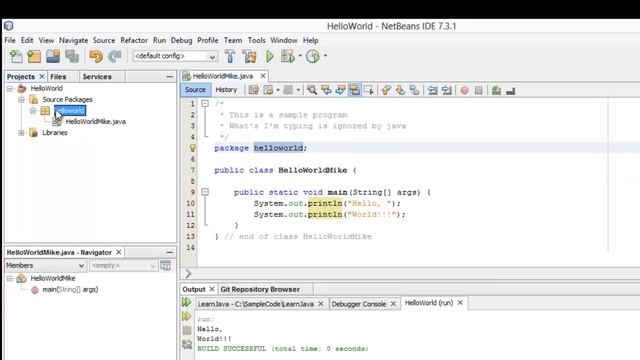Image resolution: width=640 pixels, height=360 pixels.
Task: Click the Stop square icon in Output
Action: (187, 330)
